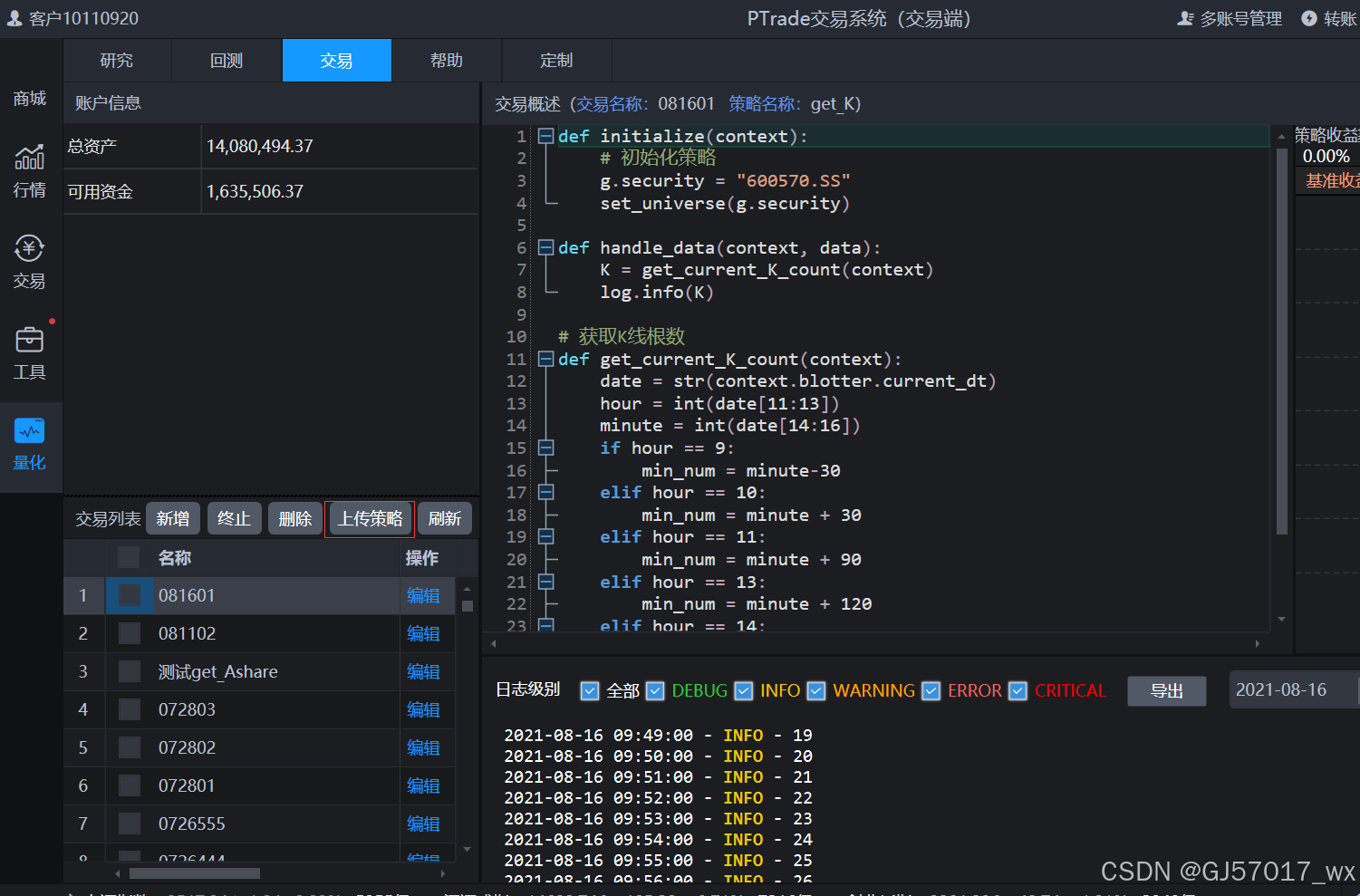Click 编辑 link for trade 081601

point(423,595)
